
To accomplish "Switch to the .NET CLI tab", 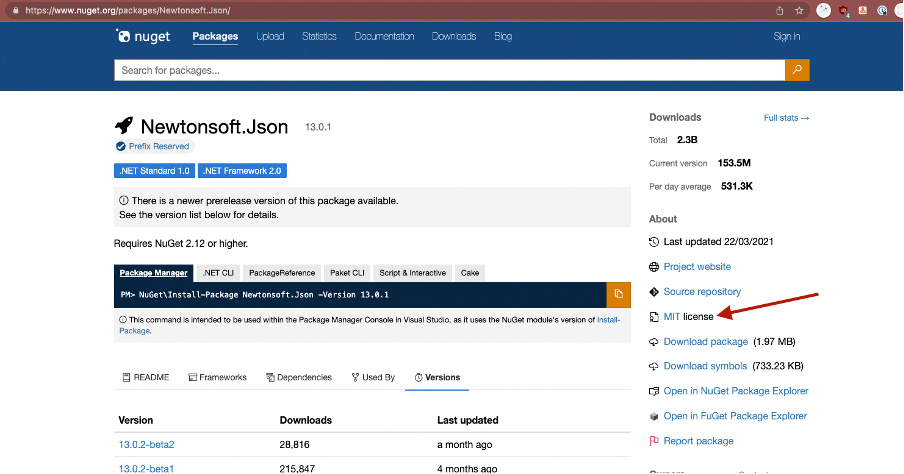I will (218, 272).
